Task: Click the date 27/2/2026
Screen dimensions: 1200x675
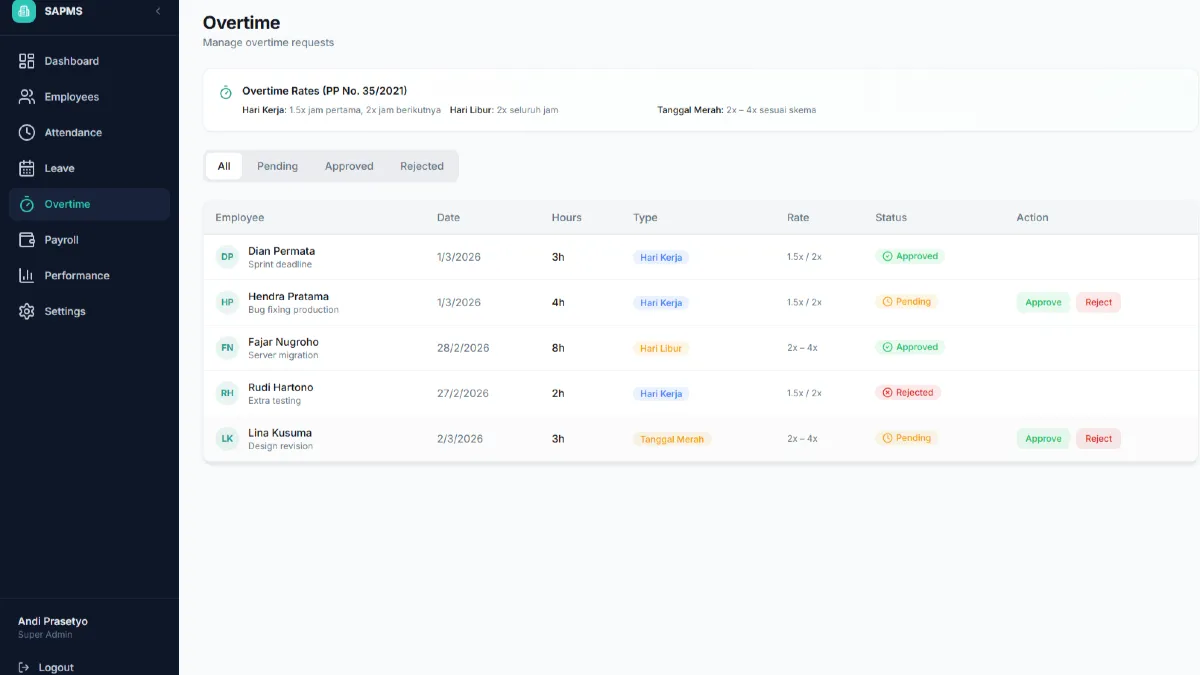Action: click(x=463, y=393)
